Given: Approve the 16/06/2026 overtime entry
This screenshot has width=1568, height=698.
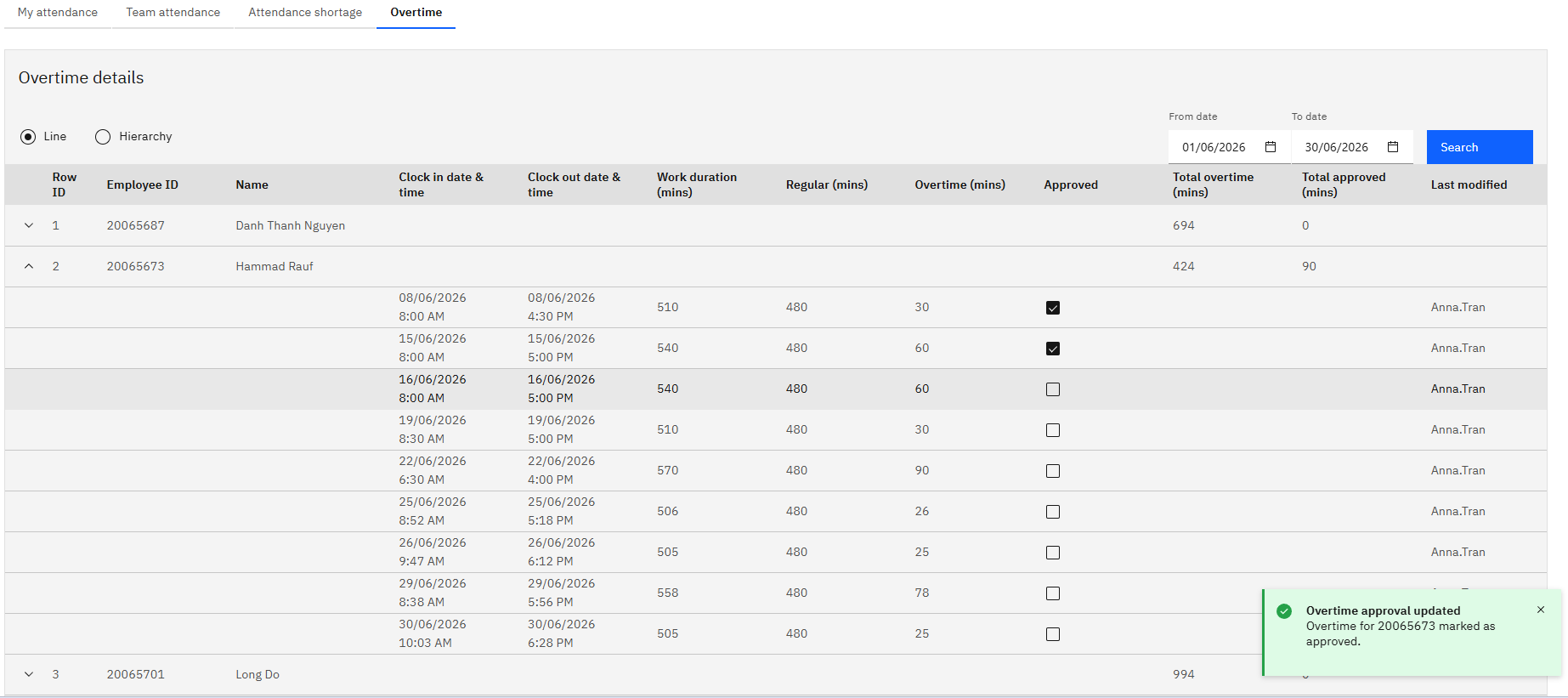Looking at the screenshot, I should click(1053, 389).
